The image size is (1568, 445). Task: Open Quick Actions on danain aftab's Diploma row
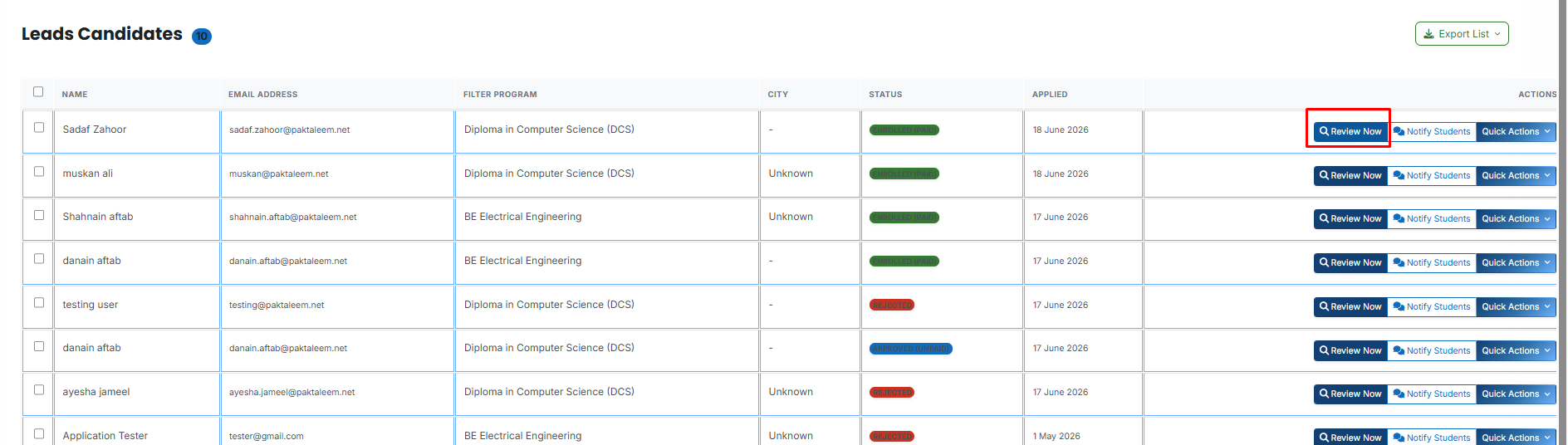pyautogui.click(x=1517, y=351)
